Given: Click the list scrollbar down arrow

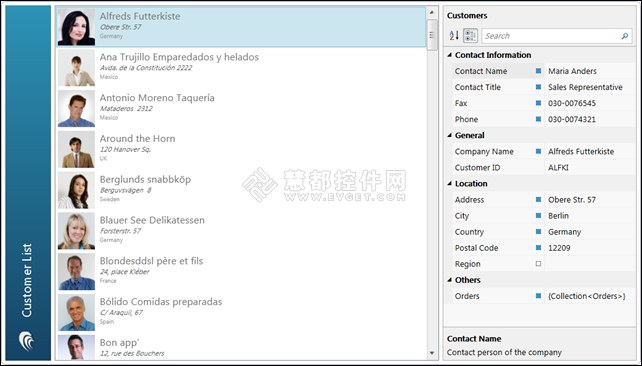Looking at the screenshot, I should tap(432, 353).
